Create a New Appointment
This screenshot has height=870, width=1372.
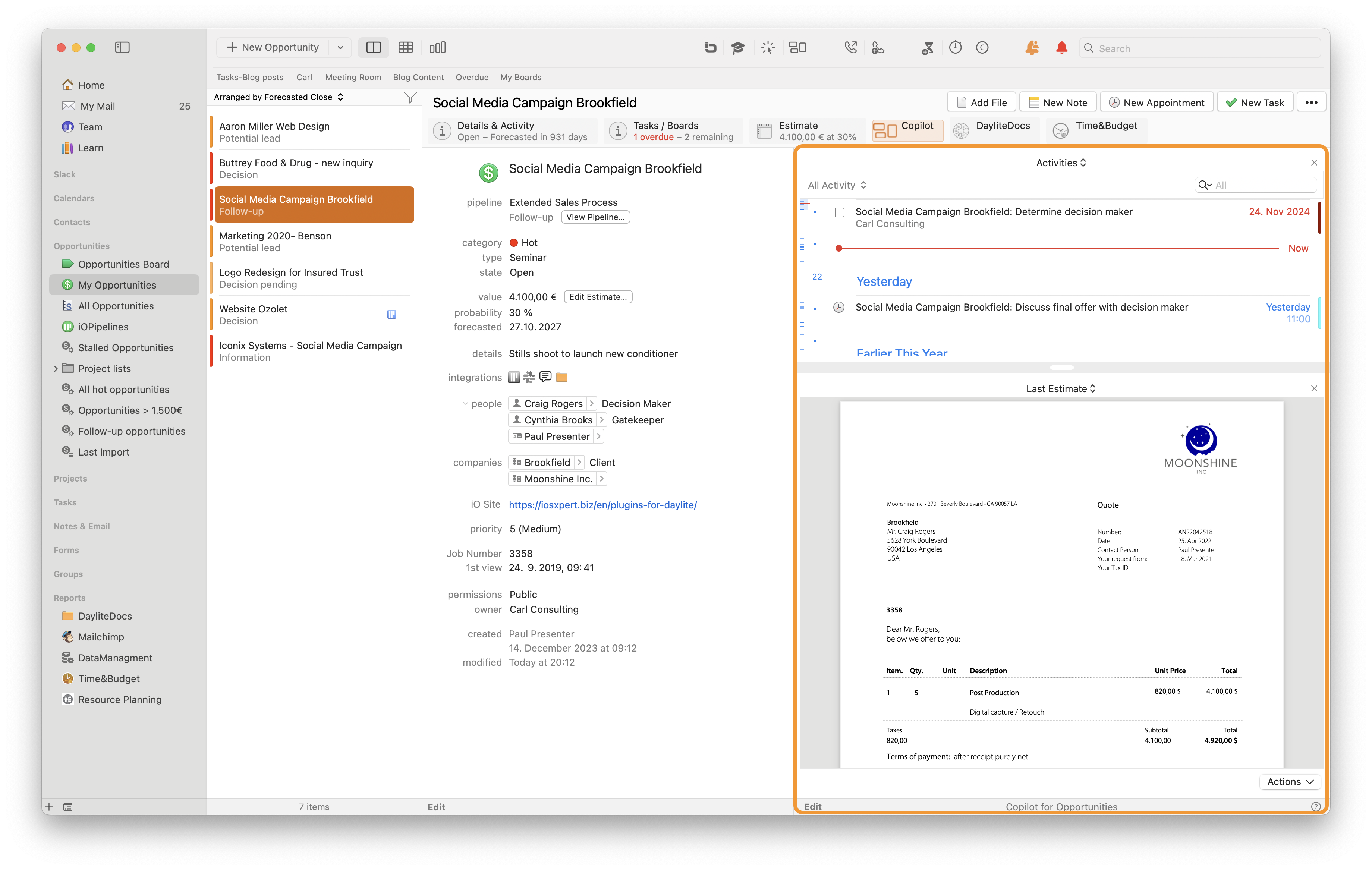click(x=1157, y=103)
